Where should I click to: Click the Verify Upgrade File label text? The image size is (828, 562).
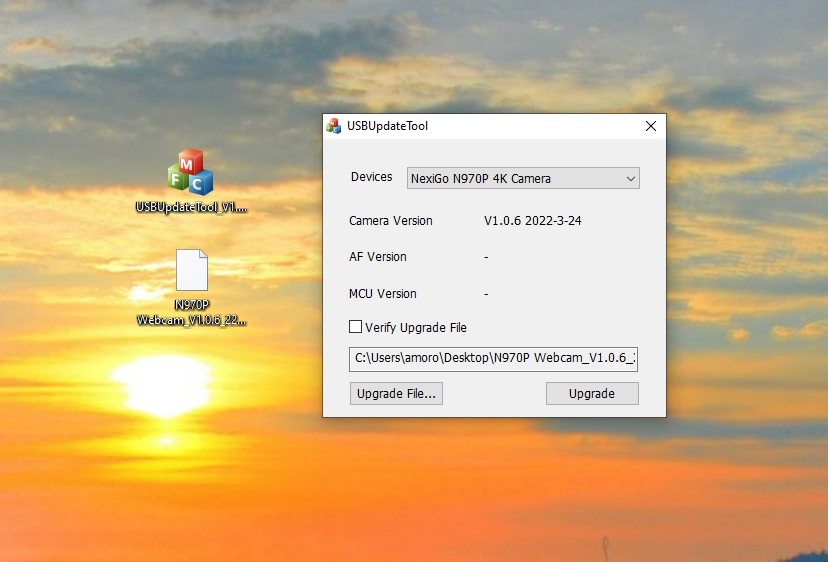[416, 327]
